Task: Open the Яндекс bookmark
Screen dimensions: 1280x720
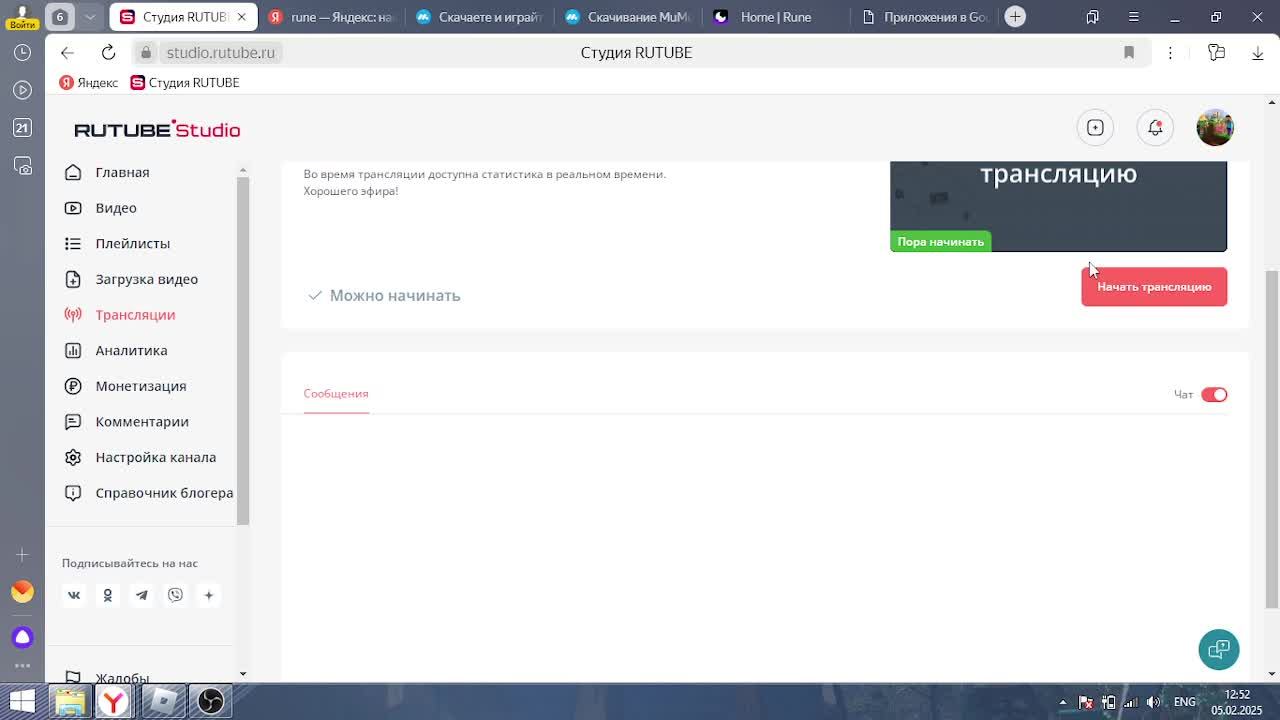Action: (88, 82)
